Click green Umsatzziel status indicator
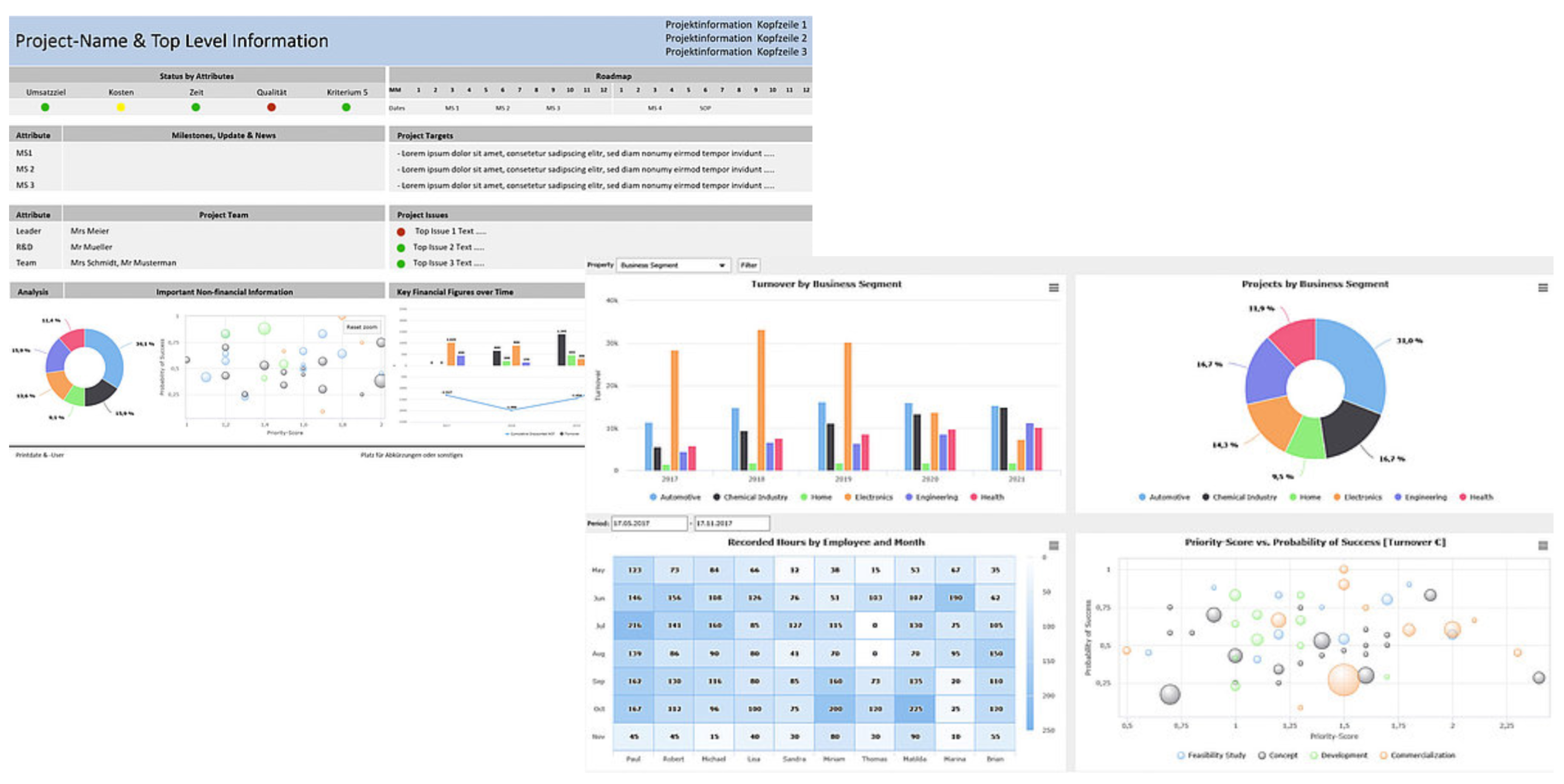Image resolution: width=1564 pixels, height=784 pixels. tap(45, 107)
